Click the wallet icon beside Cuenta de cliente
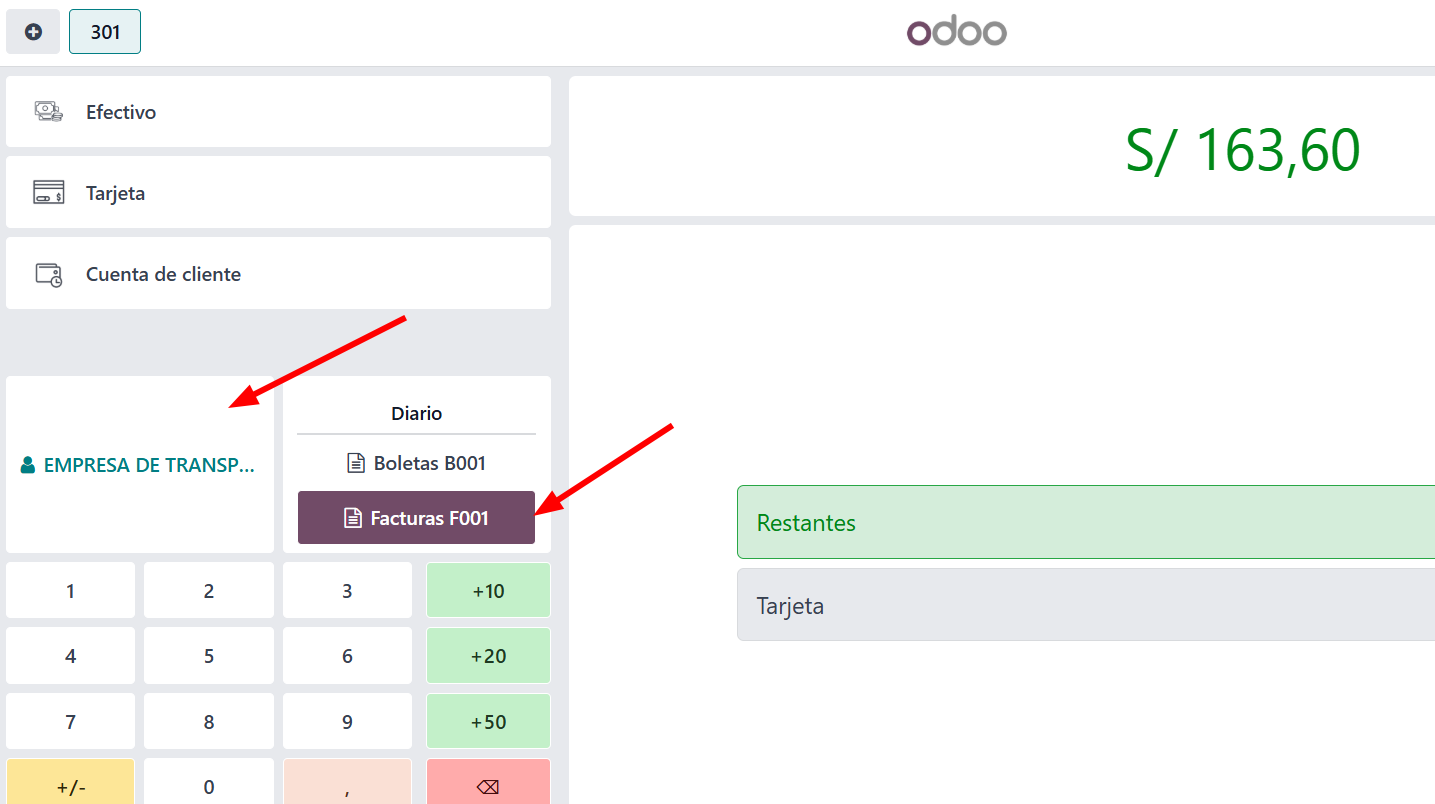1435x804 pixels. [48, 274]
